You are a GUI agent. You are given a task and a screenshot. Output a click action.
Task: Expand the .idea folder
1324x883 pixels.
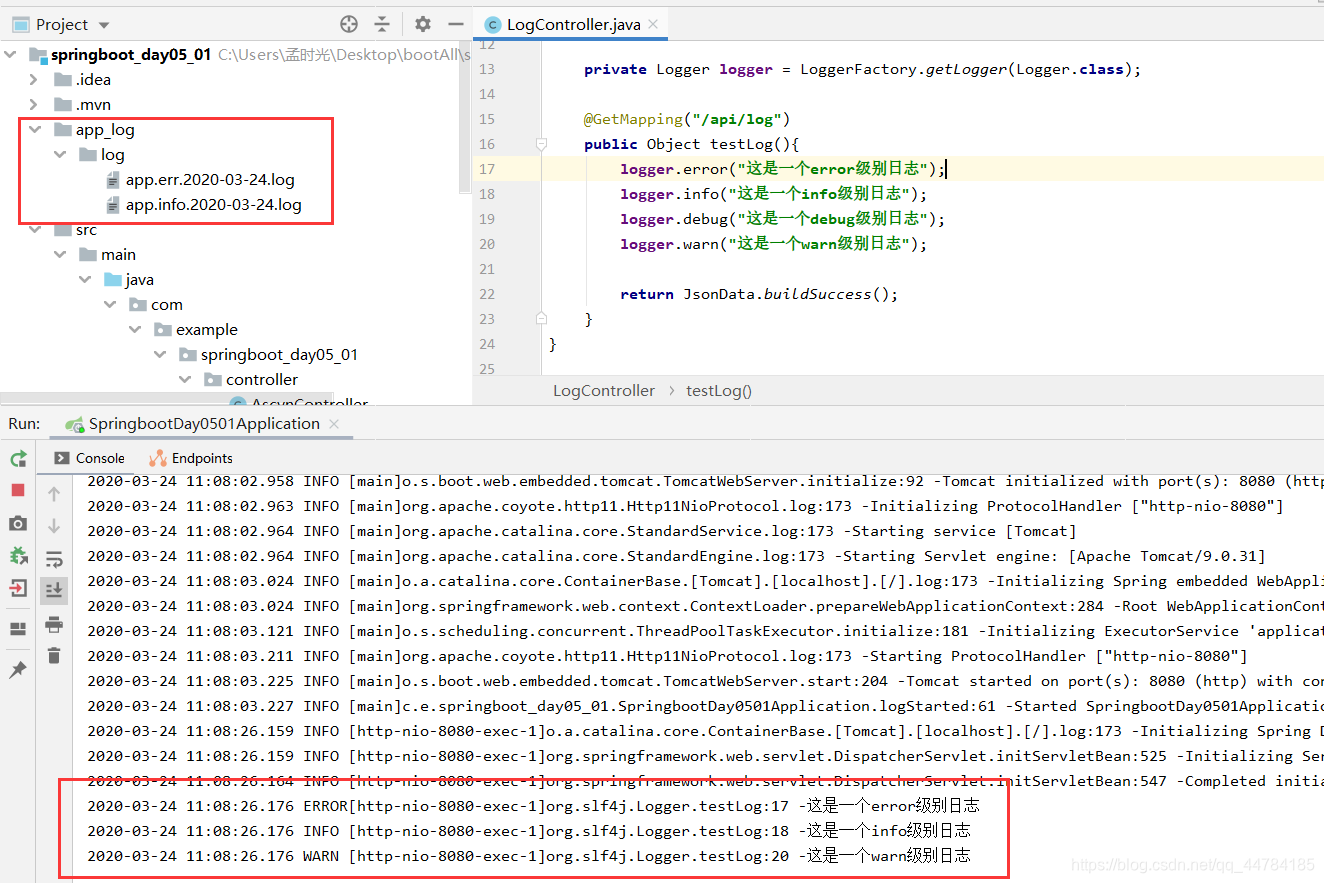36,80
